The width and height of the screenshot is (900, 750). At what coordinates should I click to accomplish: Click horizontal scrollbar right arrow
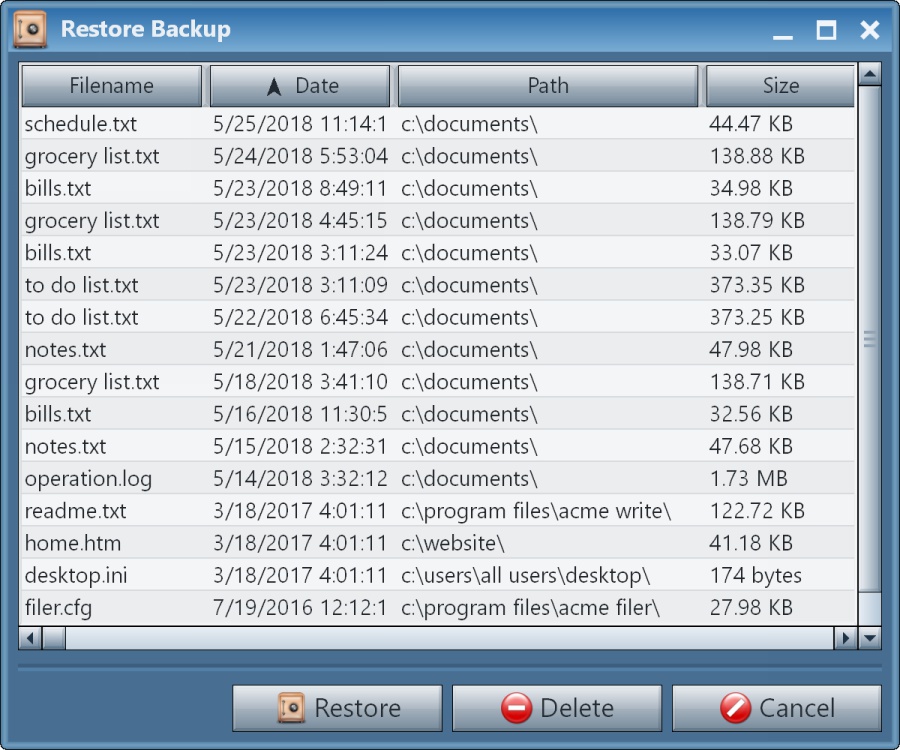(845, 638)
